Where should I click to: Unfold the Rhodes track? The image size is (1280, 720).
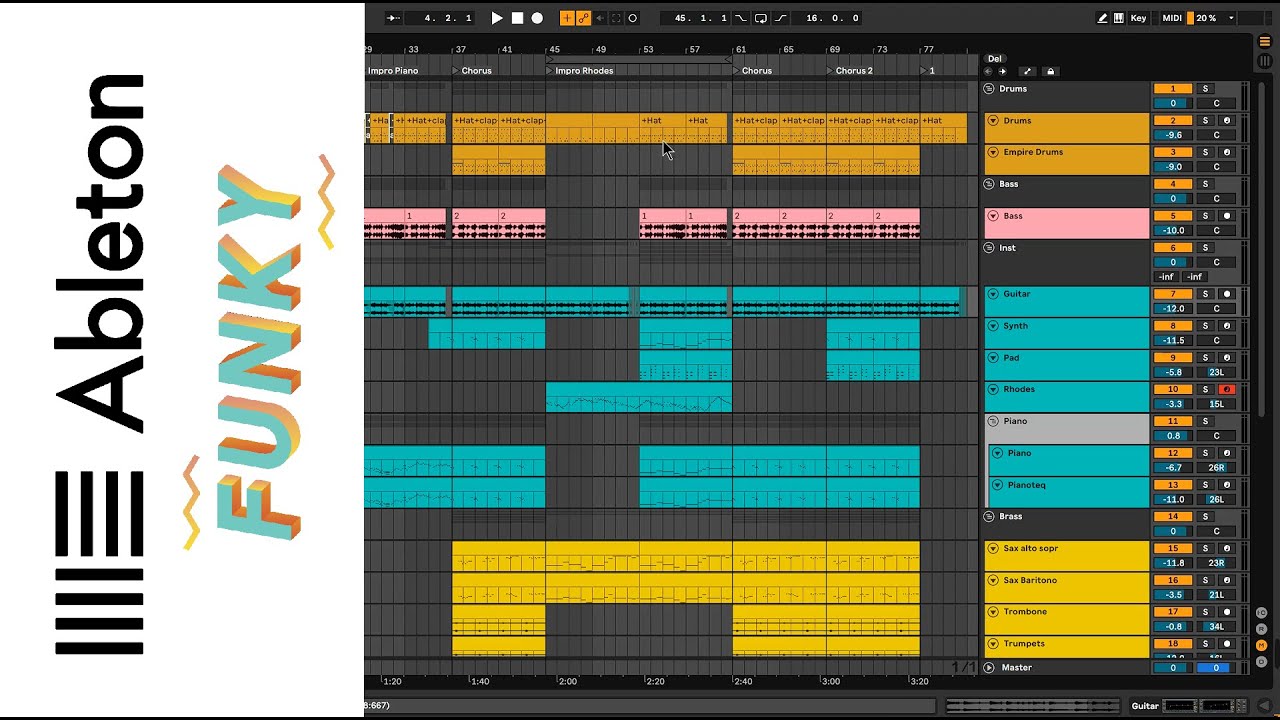click(x=993, y=389)
